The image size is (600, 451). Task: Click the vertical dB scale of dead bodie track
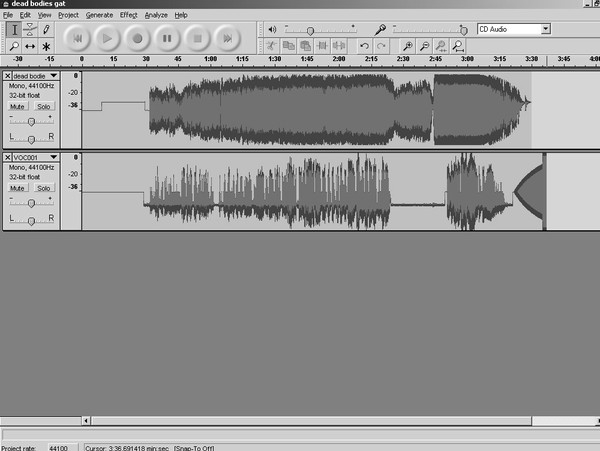[71, 110]
